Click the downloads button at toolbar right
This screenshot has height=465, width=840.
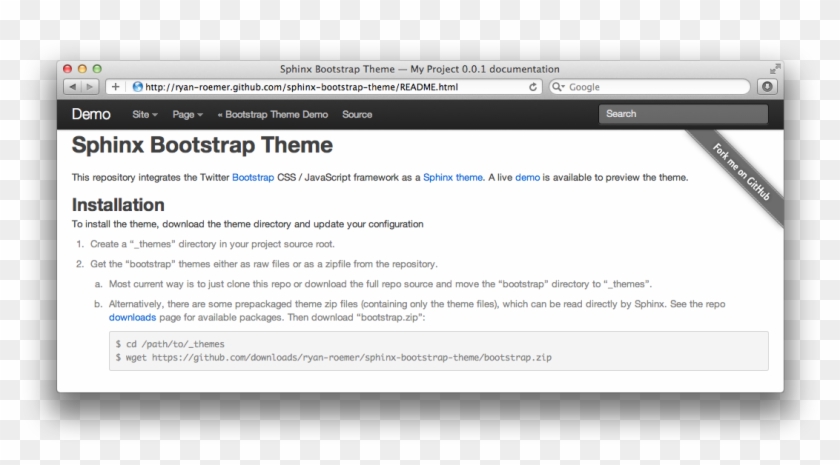point(767,87)
